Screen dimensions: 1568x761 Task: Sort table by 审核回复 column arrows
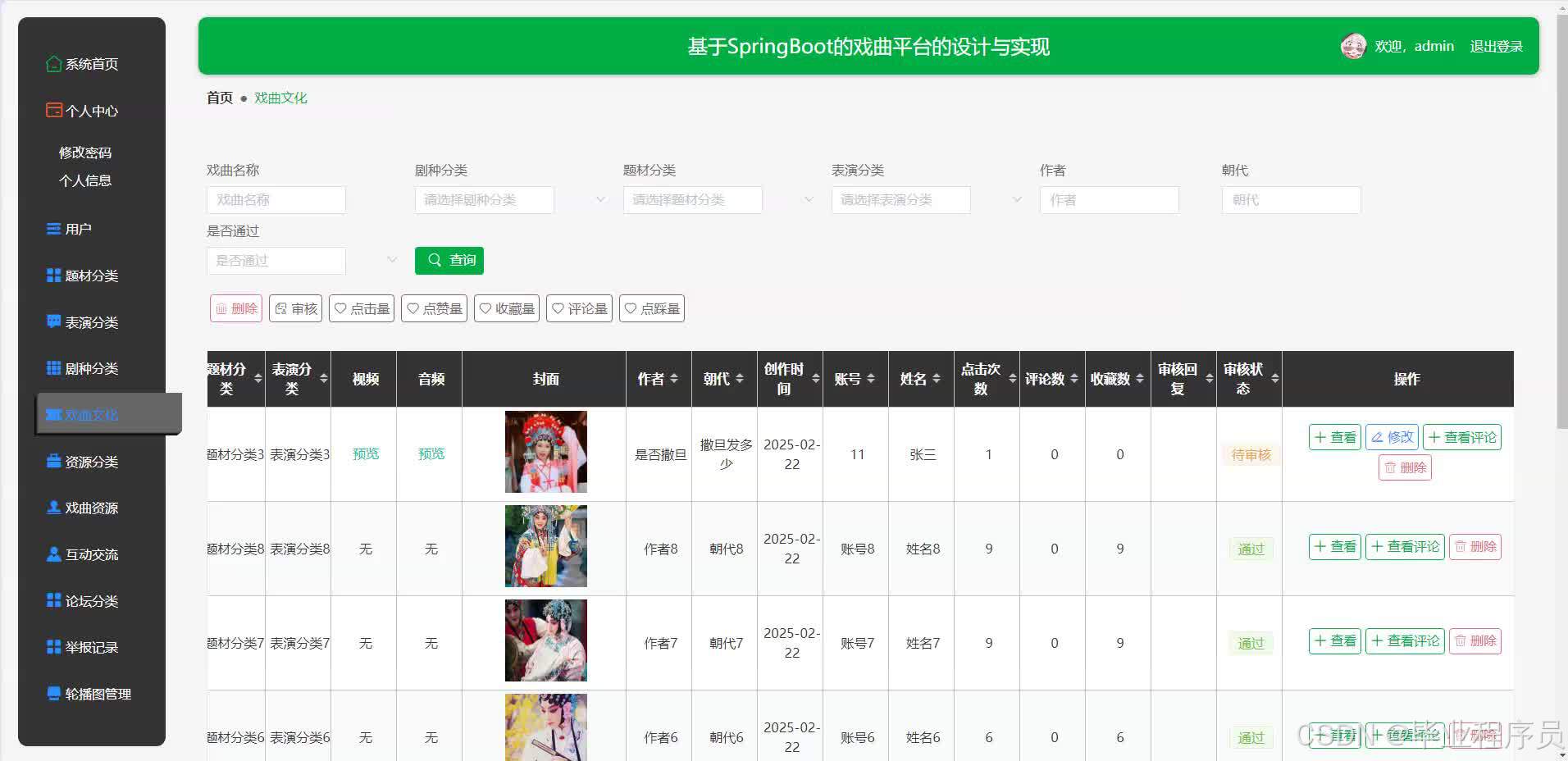tap(1210, 378)
